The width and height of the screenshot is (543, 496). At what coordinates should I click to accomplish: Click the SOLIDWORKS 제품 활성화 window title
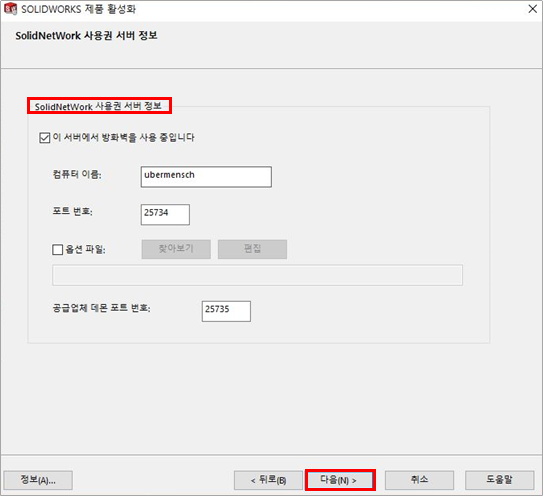pos(79,9)
